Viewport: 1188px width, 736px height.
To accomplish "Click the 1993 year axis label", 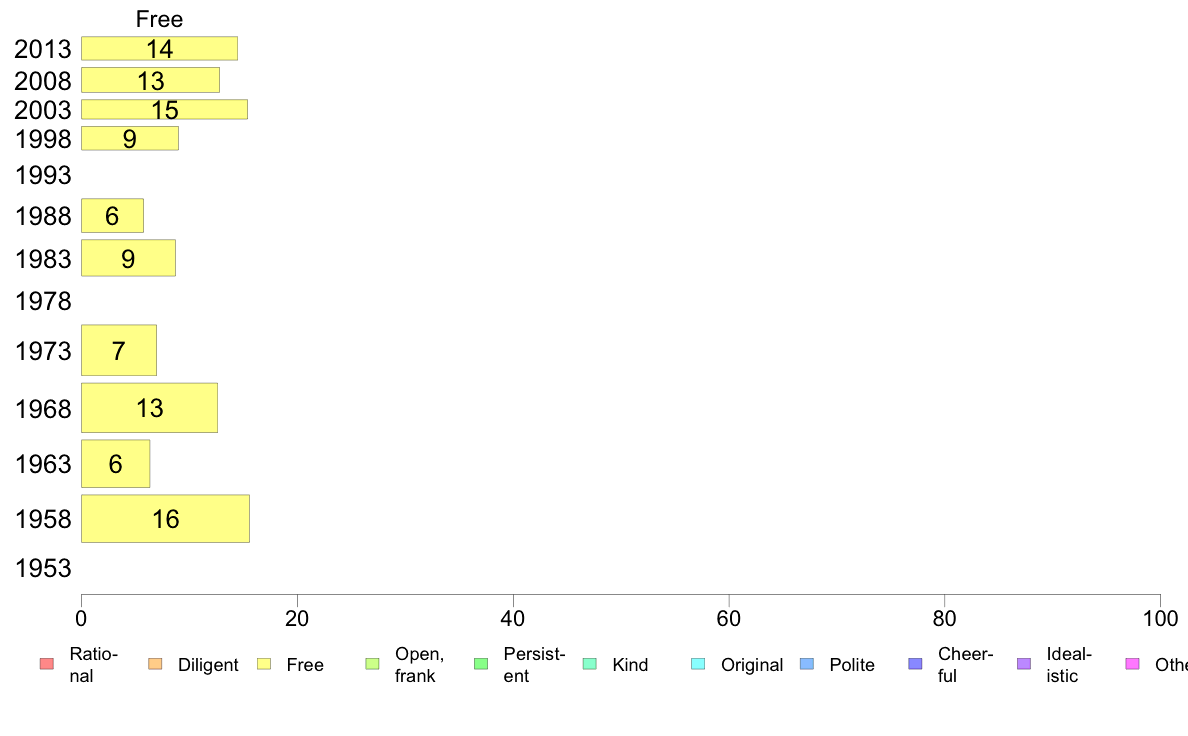I will [x=43, y=176].
